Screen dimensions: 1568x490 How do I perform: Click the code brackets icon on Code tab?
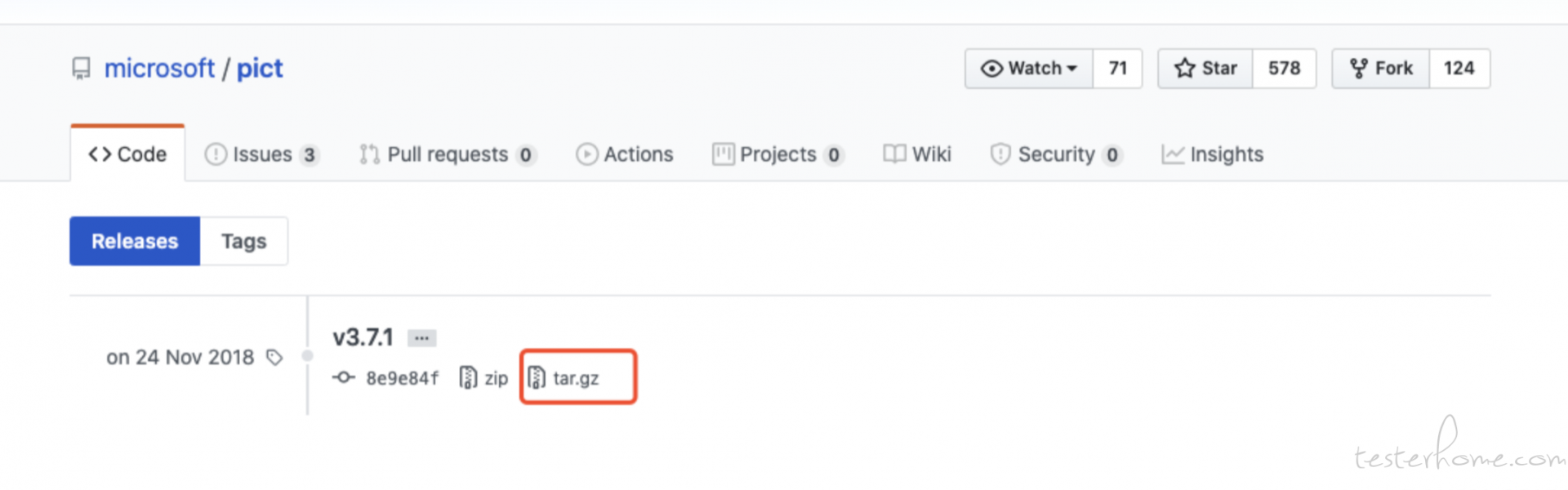tap(100, 154)
